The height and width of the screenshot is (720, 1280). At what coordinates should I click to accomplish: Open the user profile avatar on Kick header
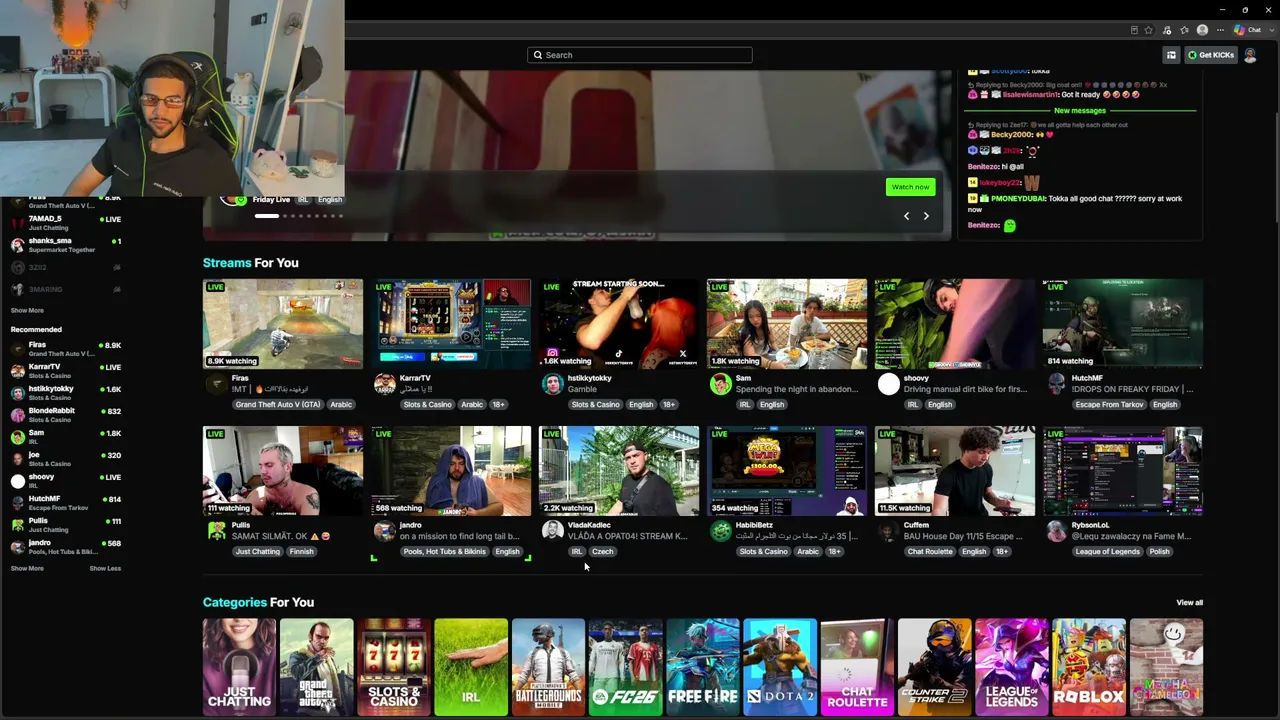click(x=1250, y=55)
